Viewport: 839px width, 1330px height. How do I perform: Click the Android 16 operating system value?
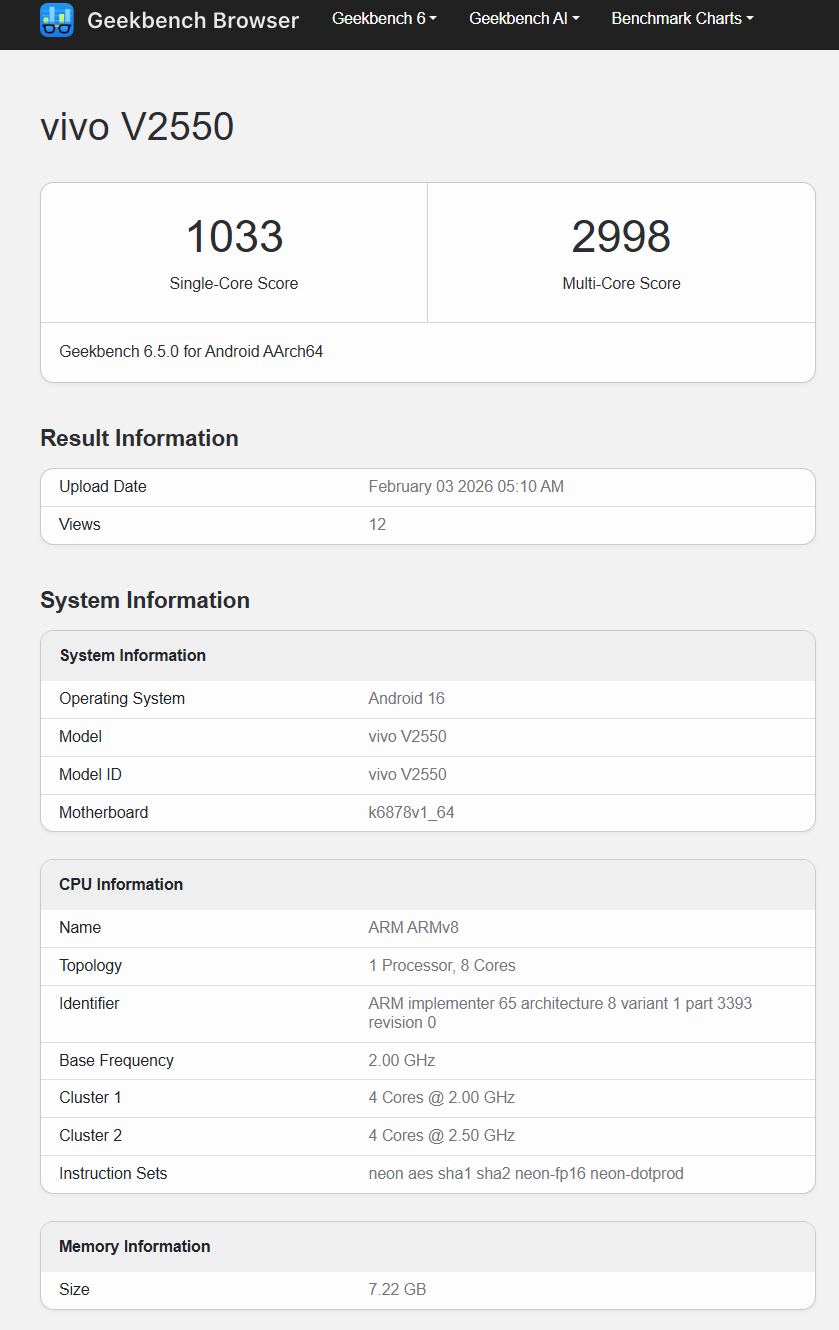point(406,699)
